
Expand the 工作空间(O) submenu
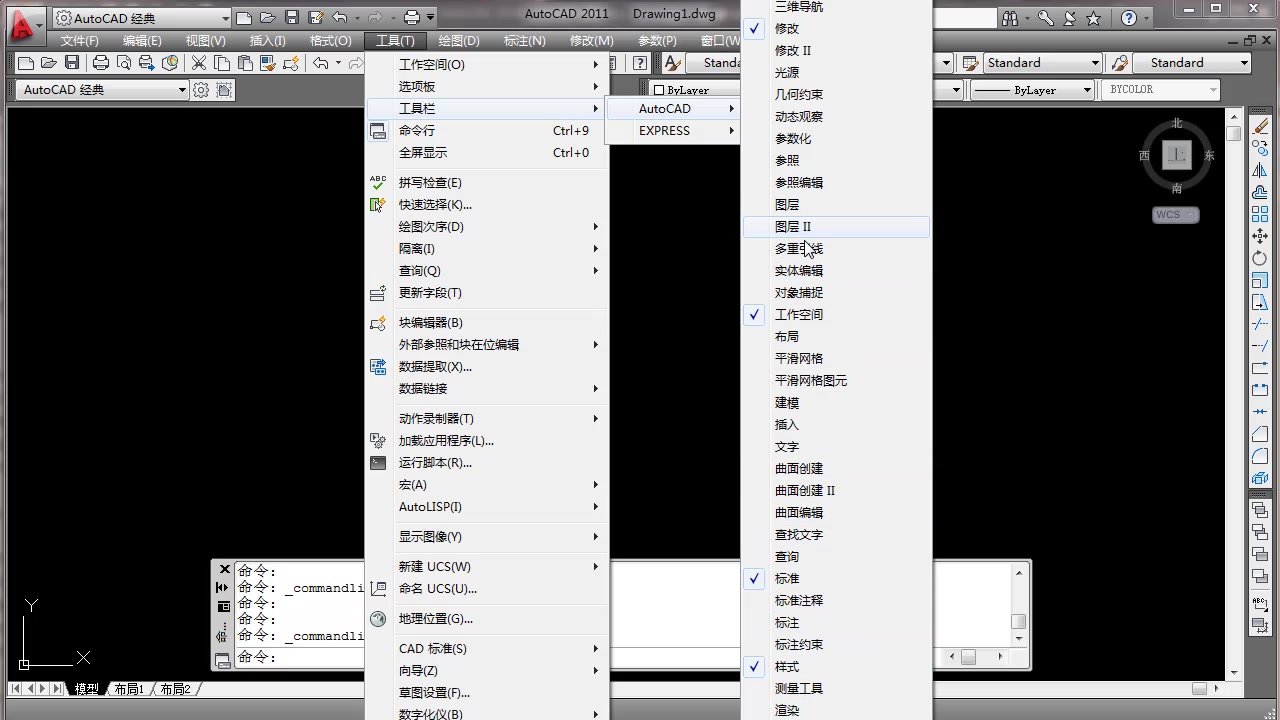tap(487, 65)
